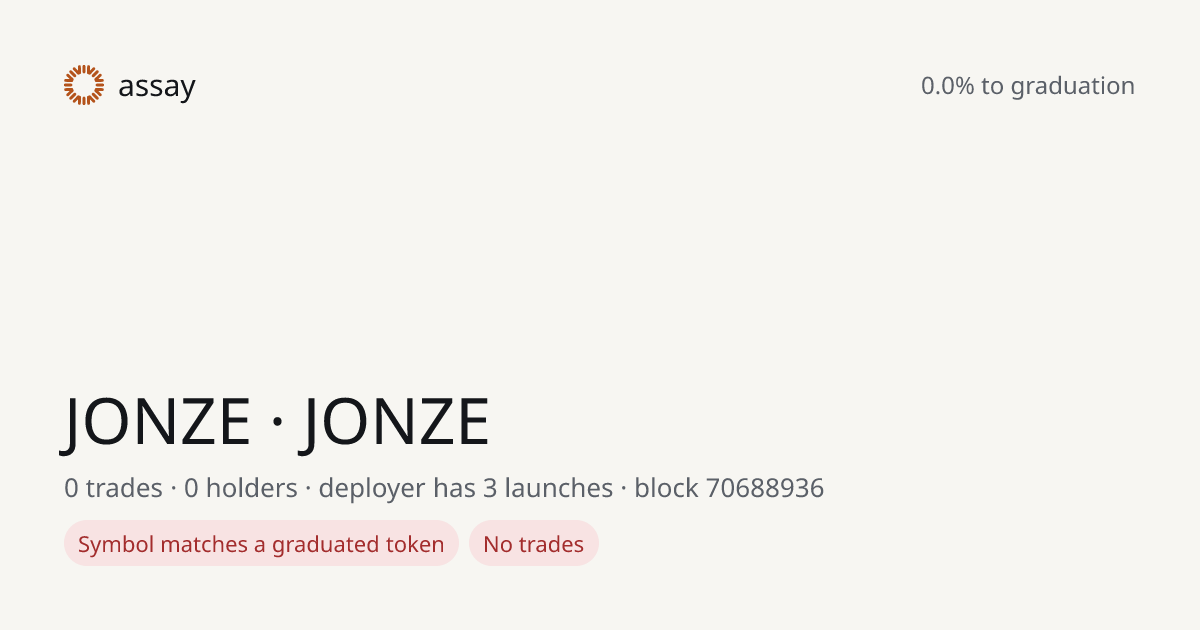This screenshot has width=1200, height=630.
Task: Select the first JONZE token name
Action: (157, 421)
